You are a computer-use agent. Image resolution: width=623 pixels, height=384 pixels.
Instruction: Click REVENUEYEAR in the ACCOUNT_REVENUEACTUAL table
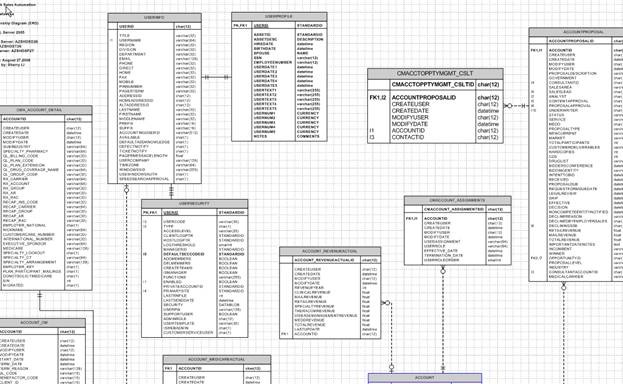click(309, 288)
